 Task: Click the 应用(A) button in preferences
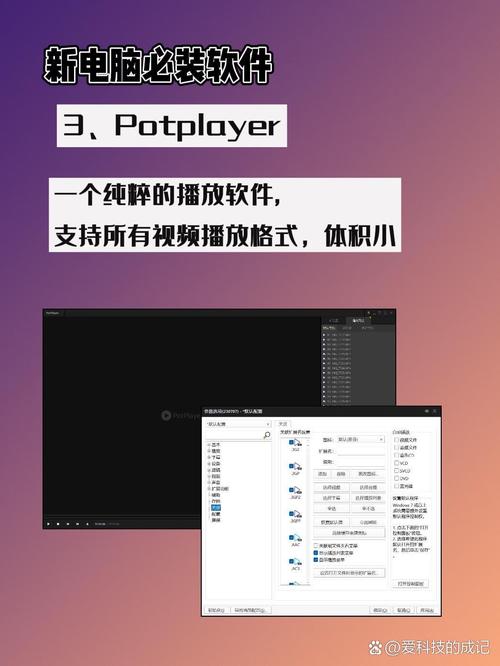[427, 610]
